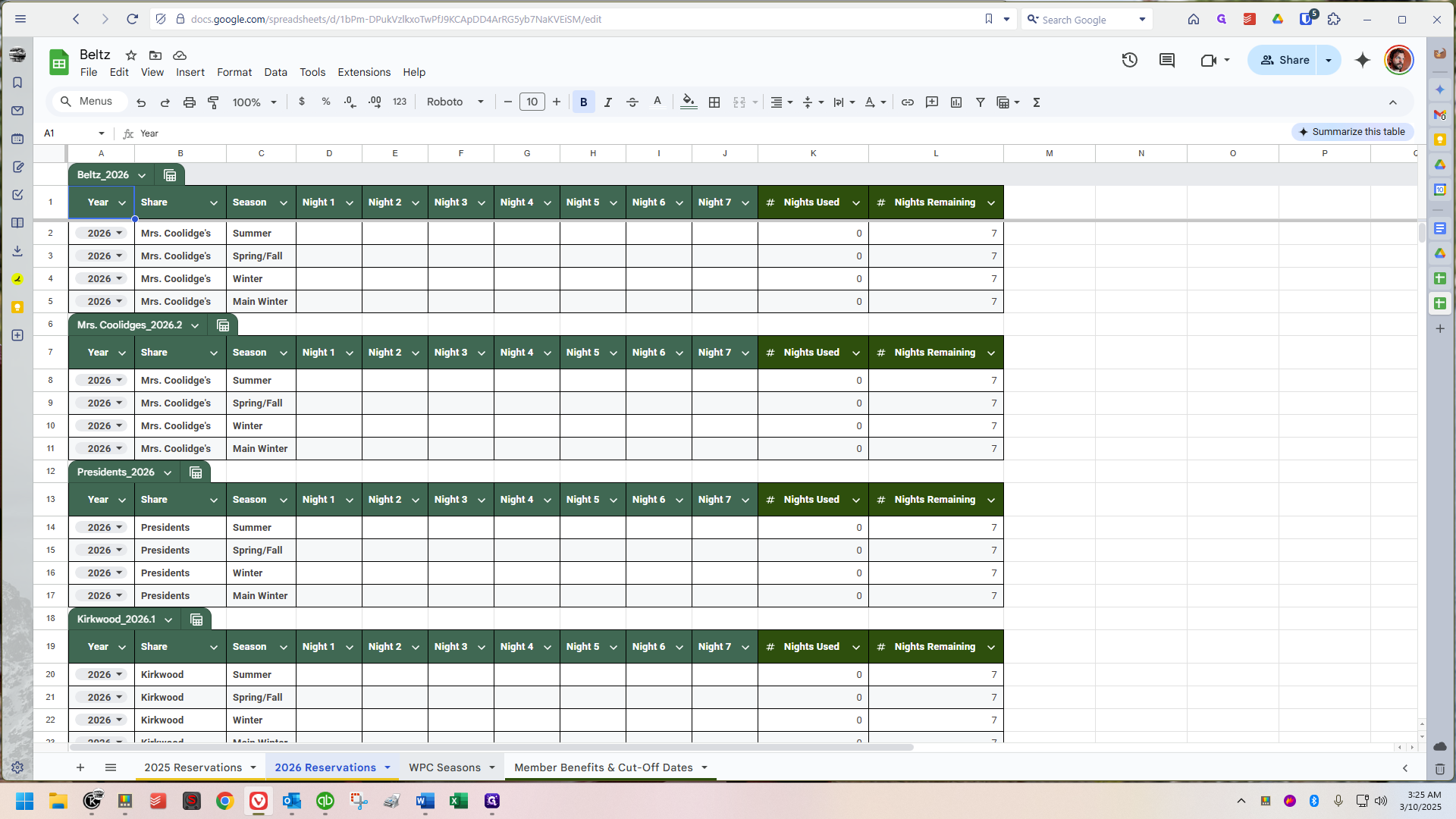Open the fill color tool

click(x=688, y=102)
